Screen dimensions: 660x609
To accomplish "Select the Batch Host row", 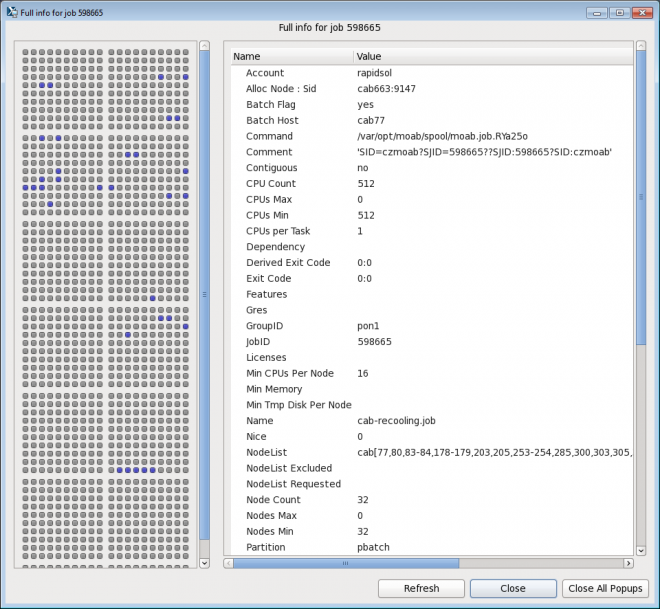I will click(x=432, y=120).
